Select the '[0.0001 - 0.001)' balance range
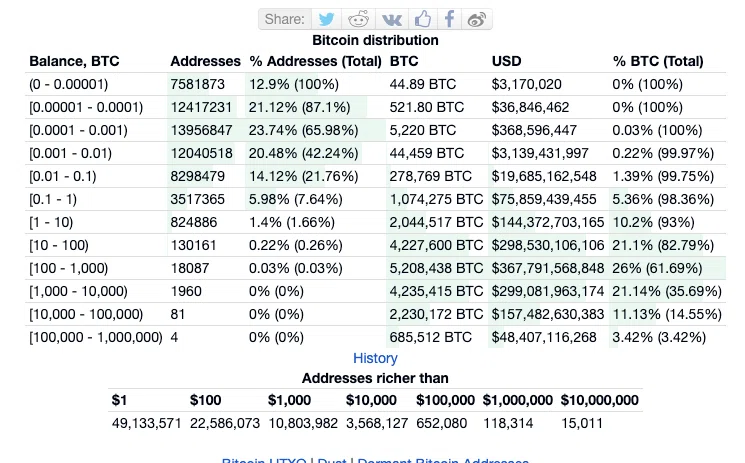745x463 pixels. (78, 130)
